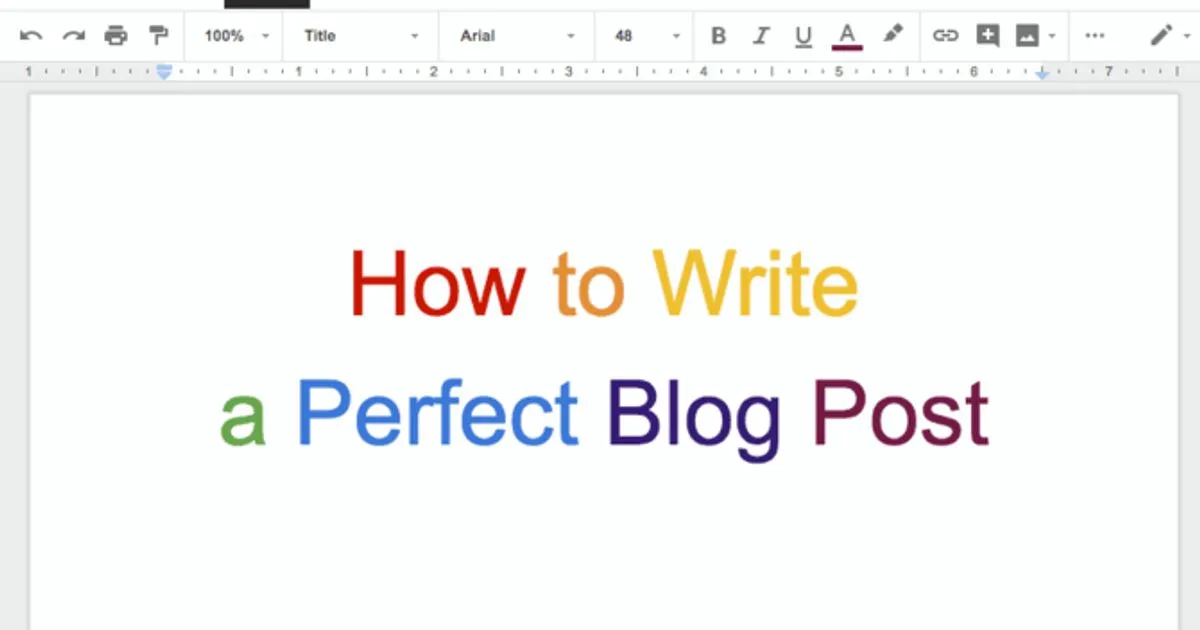Expand the editing mode dropdown arrow
Screen dimensions: 1200x630
point(1186,36)
